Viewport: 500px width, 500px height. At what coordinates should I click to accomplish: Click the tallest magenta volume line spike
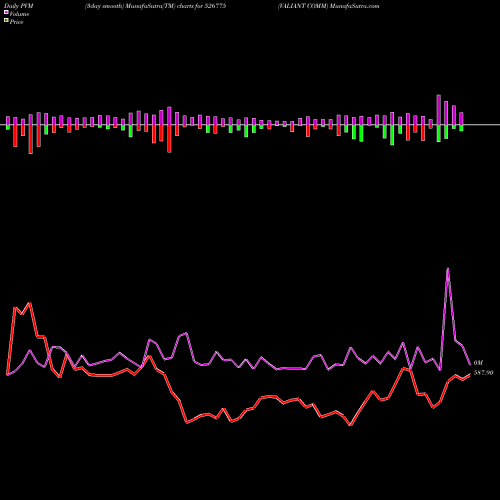(x=447, y=269)
